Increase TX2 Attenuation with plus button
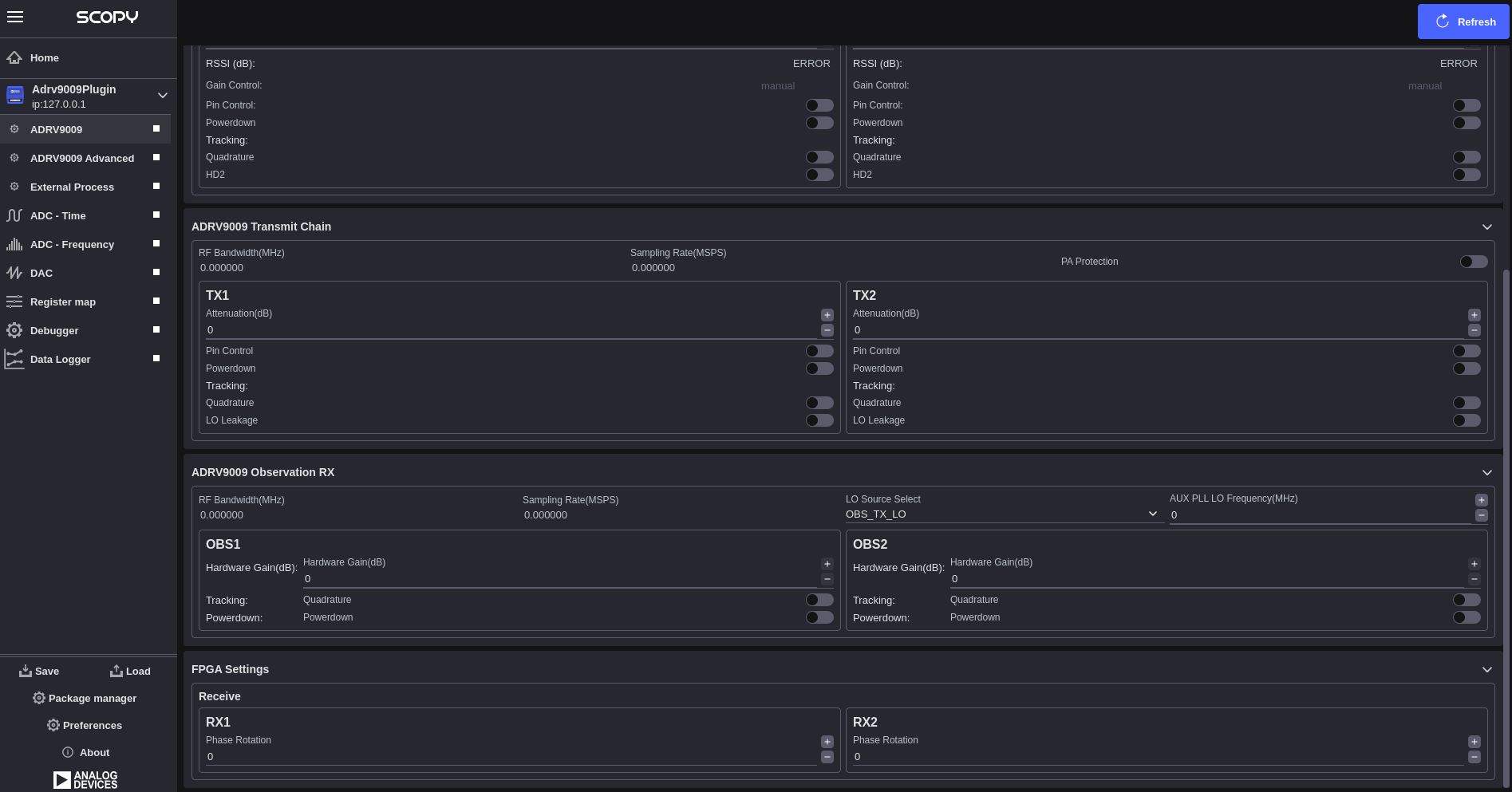This screenshot has height=792, width=1512. click(1474, 315)
